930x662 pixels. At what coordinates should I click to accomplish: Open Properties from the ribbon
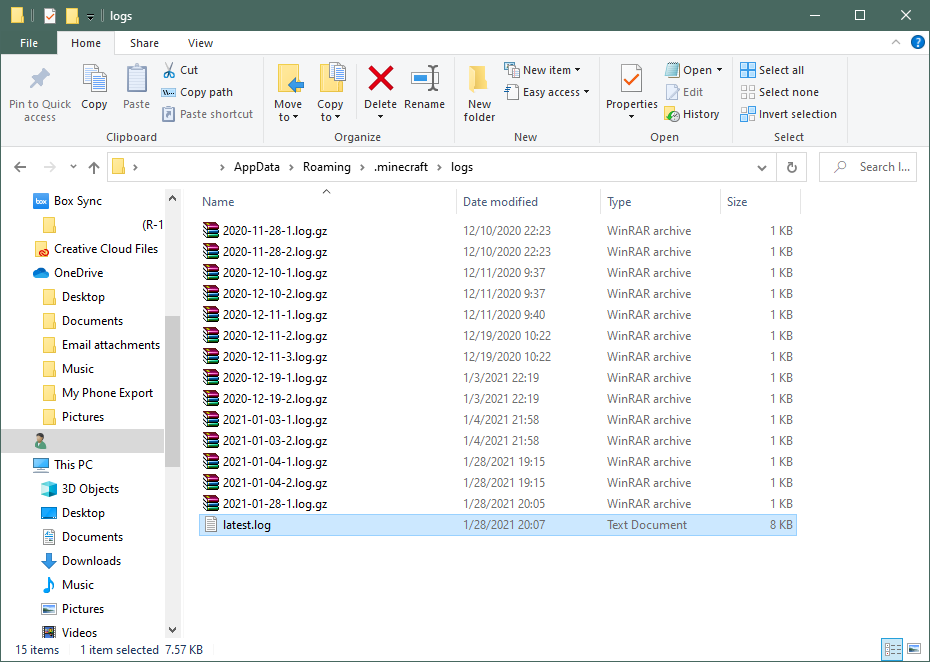[x=630, y=90]
